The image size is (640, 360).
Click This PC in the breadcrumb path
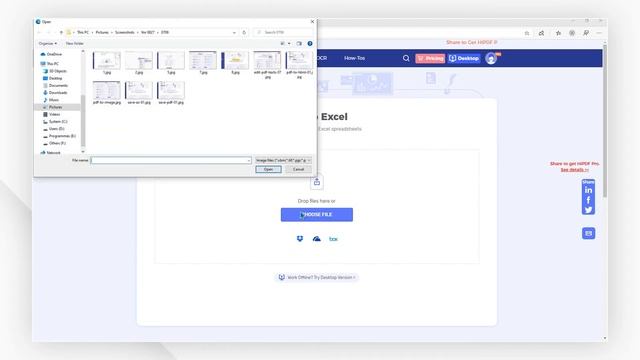(83, 32)
